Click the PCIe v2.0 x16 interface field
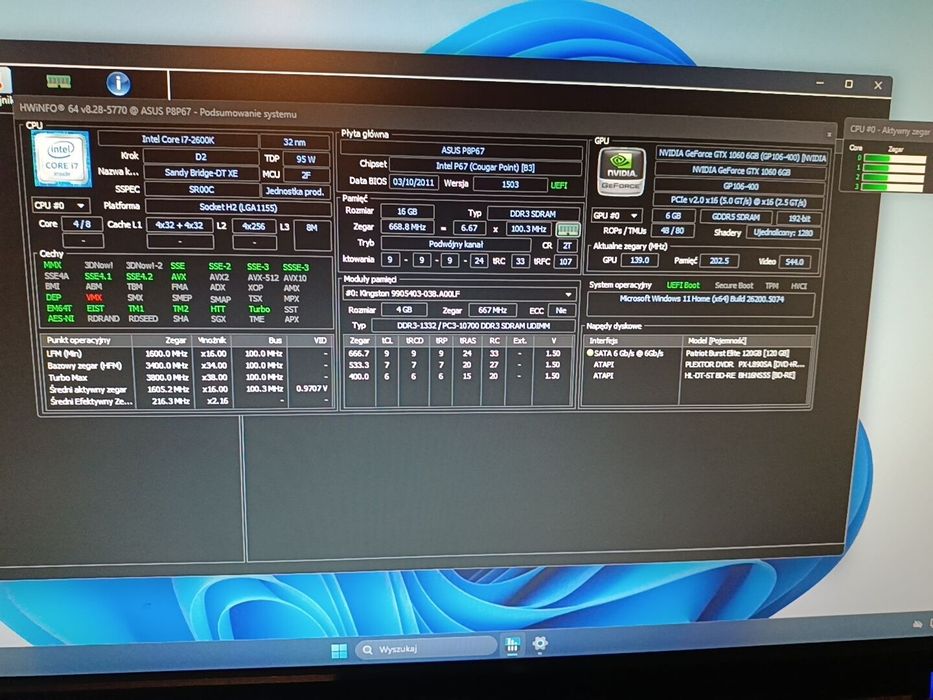Image resolution: width=933 pixels, height=700 pixels. coord(739,202)
